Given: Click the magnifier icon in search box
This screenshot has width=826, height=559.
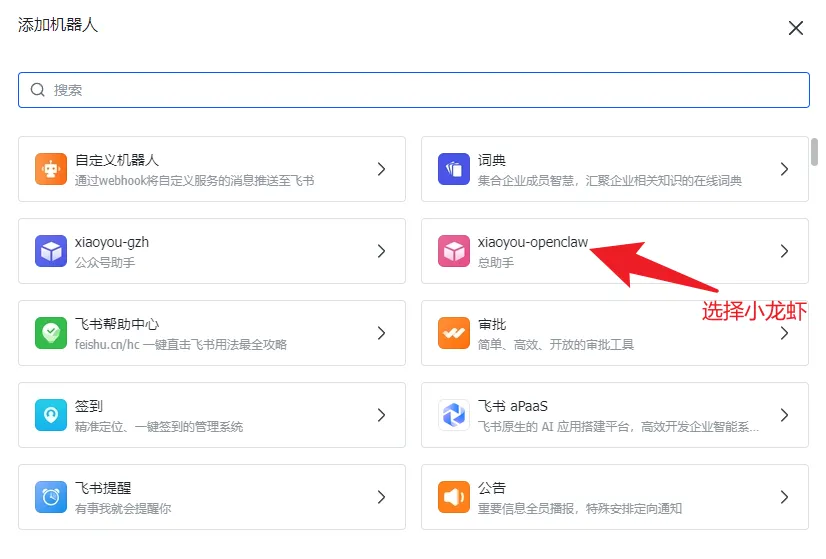Looking at the screenshot, I should (x=37, y=90).
